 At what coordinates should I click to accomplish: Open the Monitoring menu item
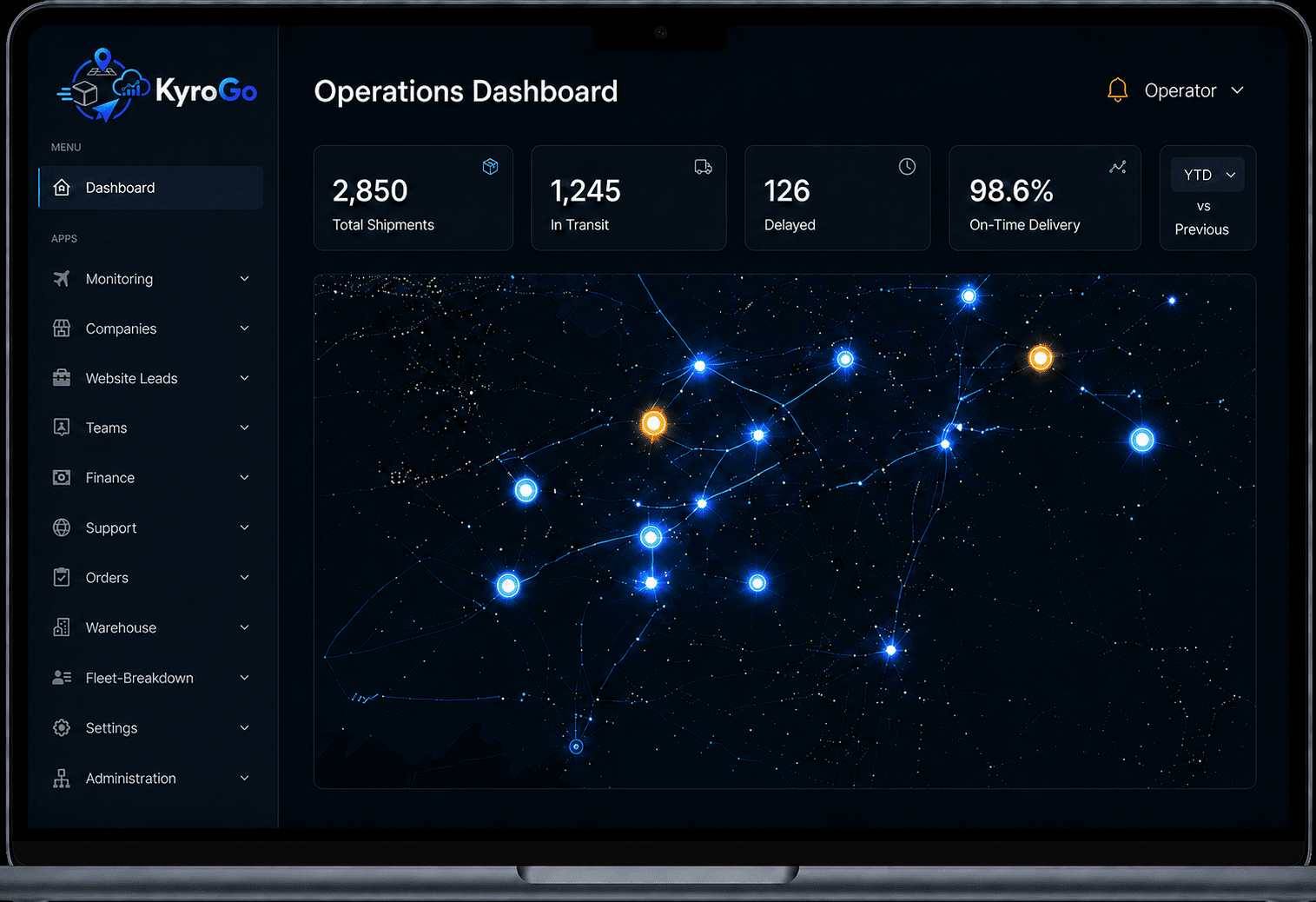pyautogui.click(x=151, y=279)
